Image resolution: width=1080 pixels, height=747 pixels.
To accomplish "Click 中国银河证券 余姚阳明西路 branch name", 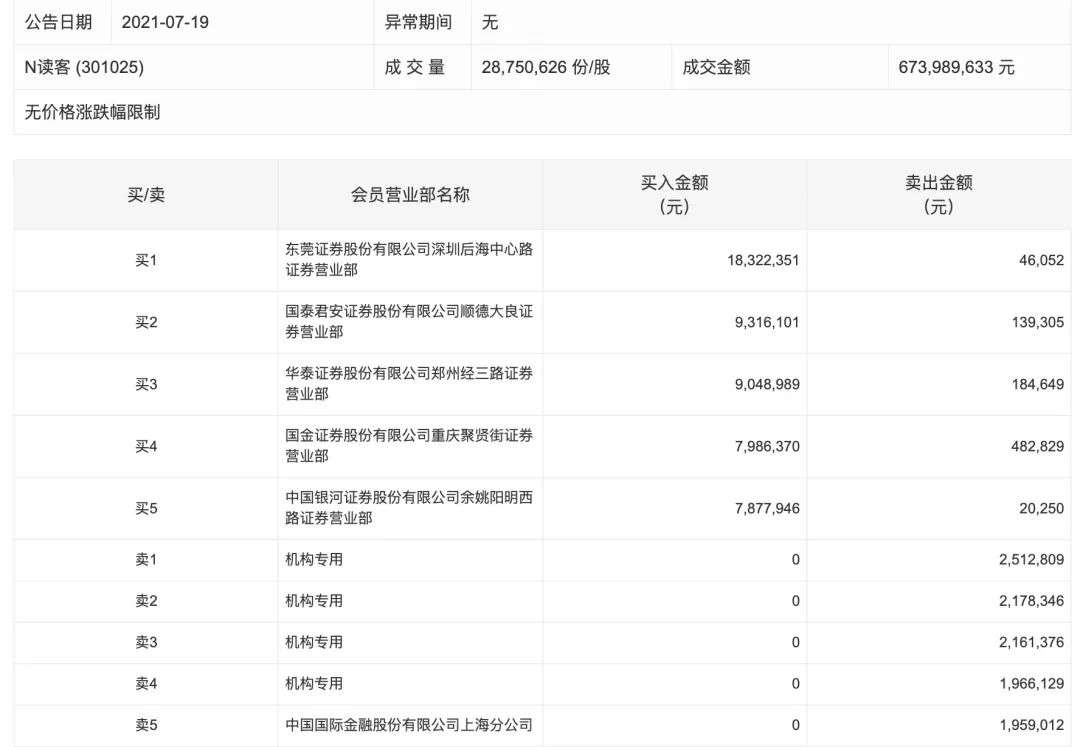I will click(409, 507).
